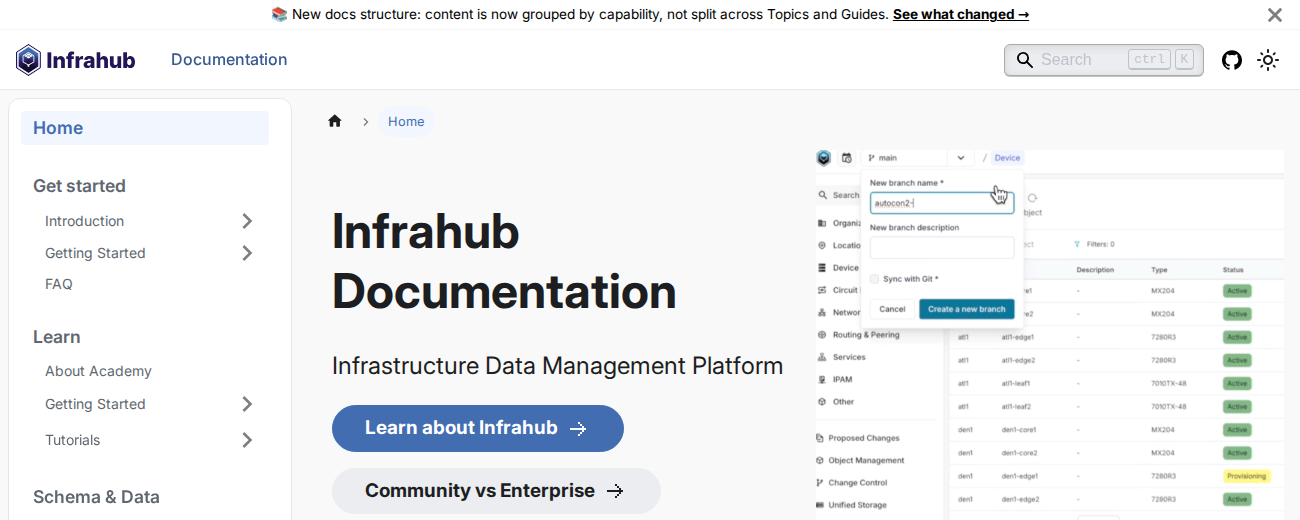Viewport: 1300px width, 520px height.
Task: Open the Infrahub logo home link
Action: [76, 60]
